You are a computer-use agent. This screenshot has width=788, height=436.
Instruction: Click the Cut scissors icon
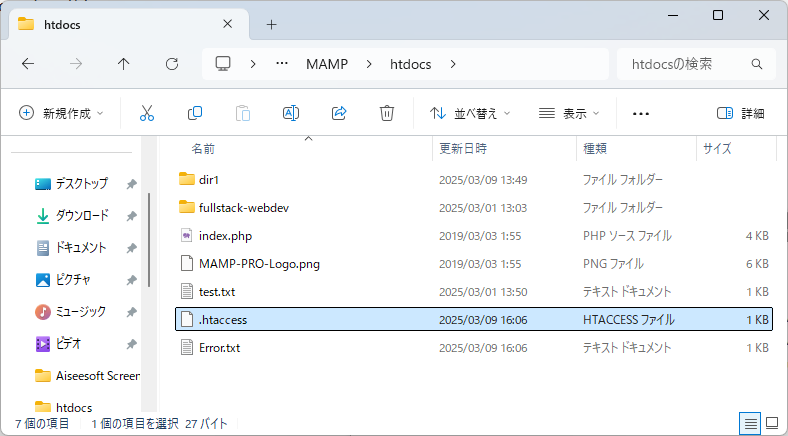point(147,114)
